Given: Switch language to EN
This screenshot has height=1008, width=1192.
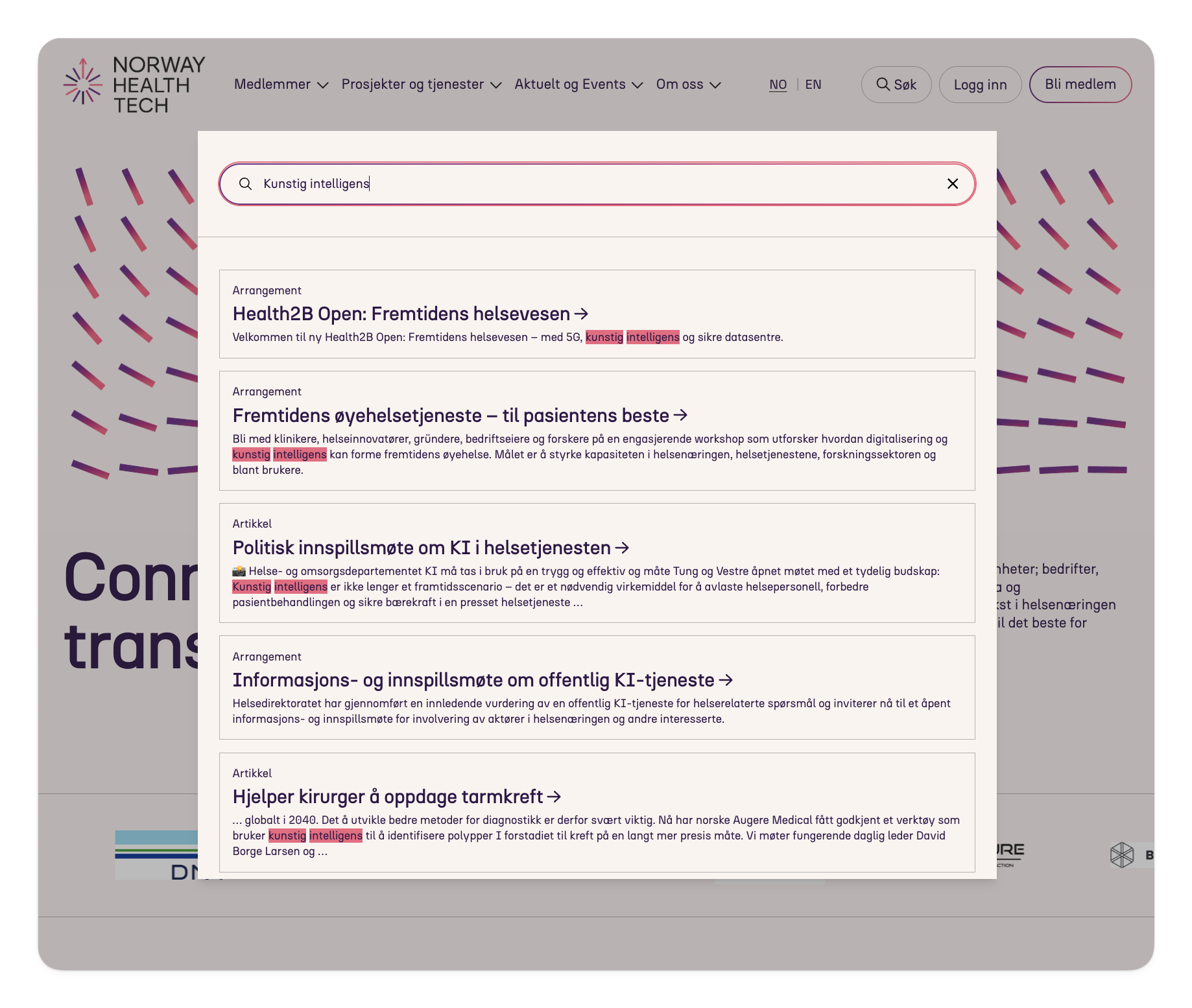Looking at the screenshot, I should click(x=813, y=85).
